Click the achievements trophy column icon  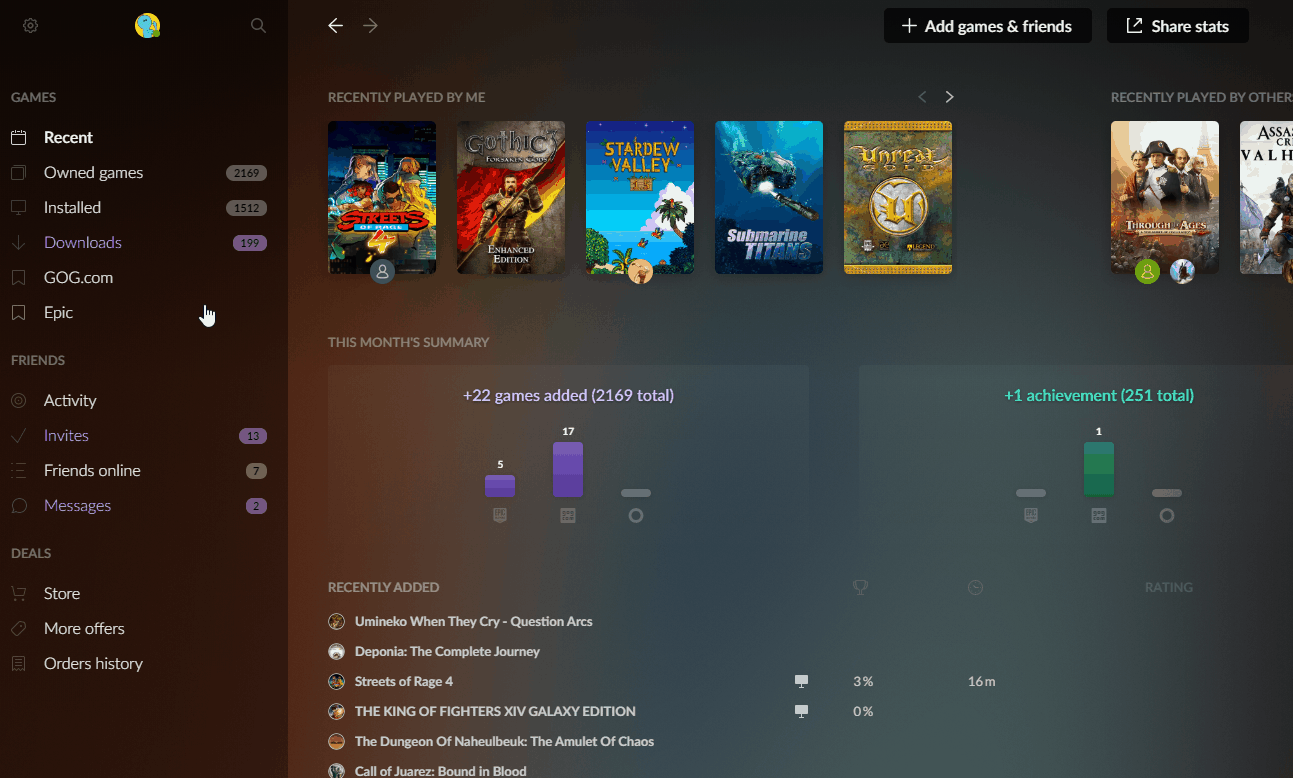pos(860,587)
